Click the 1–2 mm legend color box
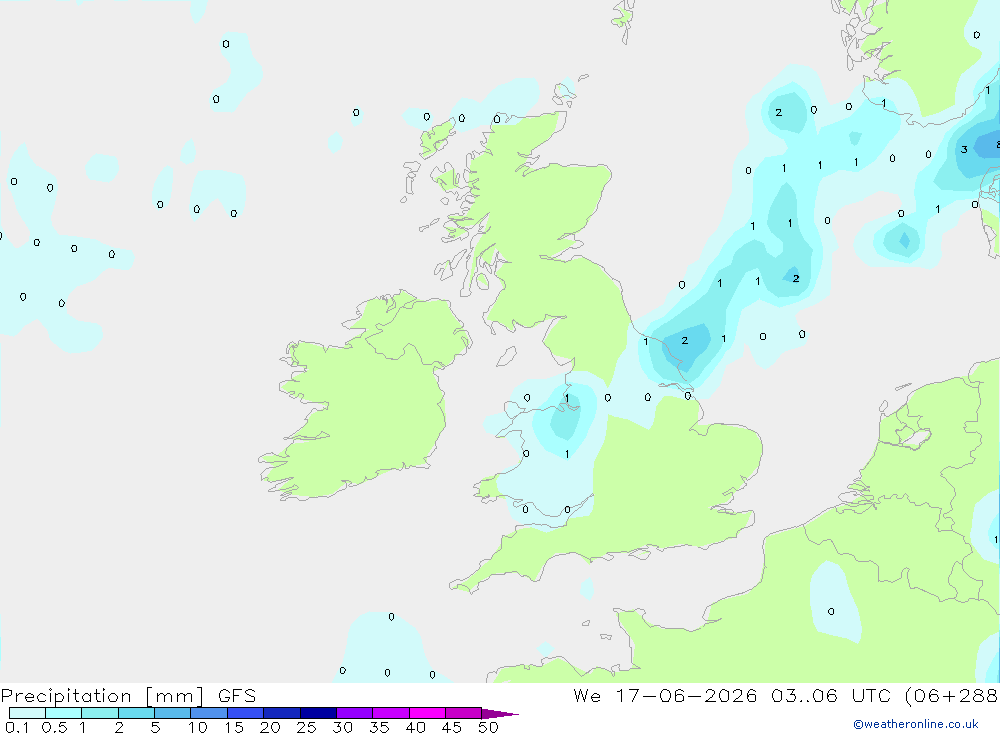This screenshot has height=733, width=1000. 100,713
